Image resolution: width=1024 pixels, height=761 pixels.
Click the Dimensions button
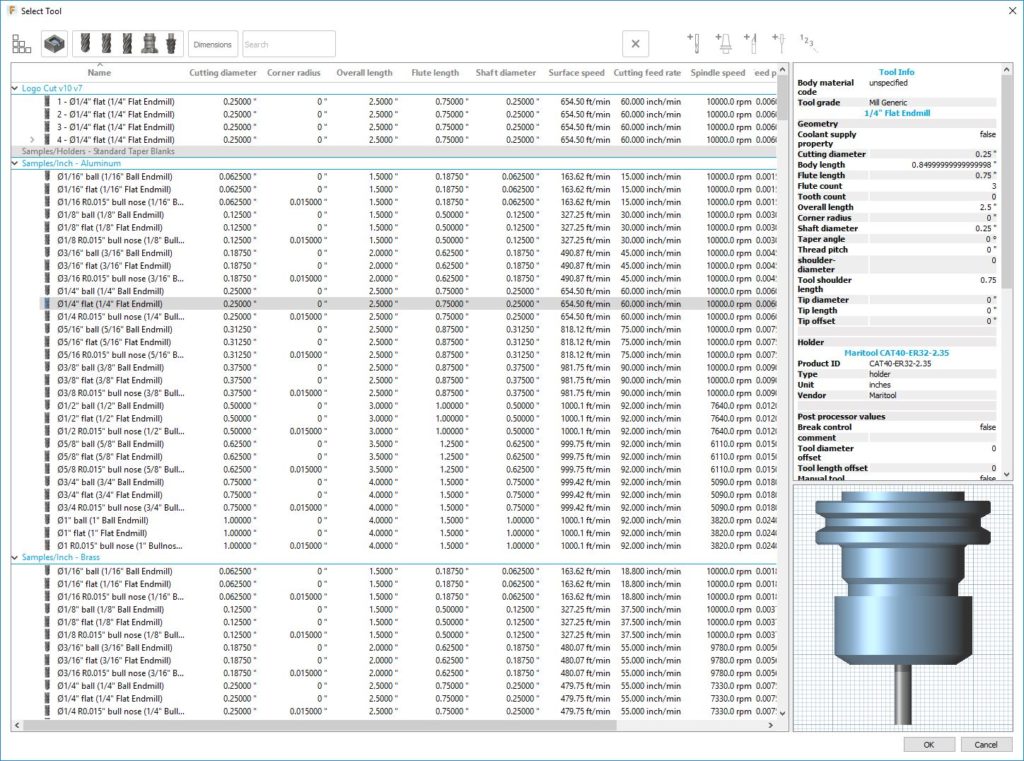212,43
